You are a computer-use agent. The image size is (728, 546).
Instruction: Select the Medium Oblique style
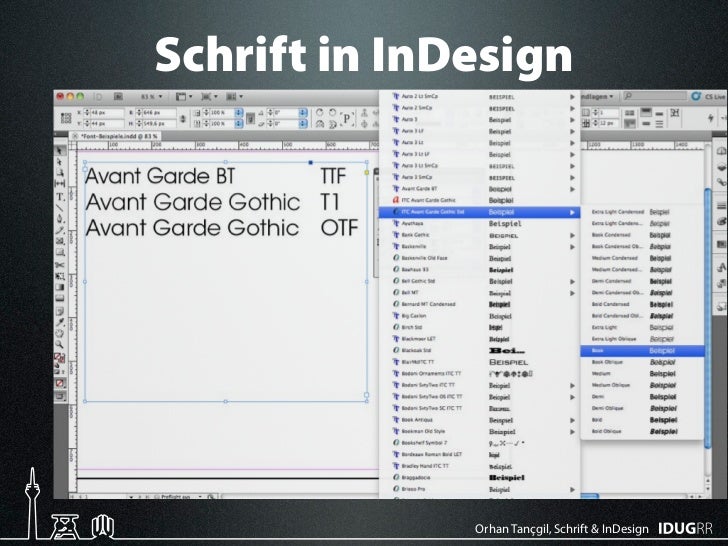coord(642,385)
